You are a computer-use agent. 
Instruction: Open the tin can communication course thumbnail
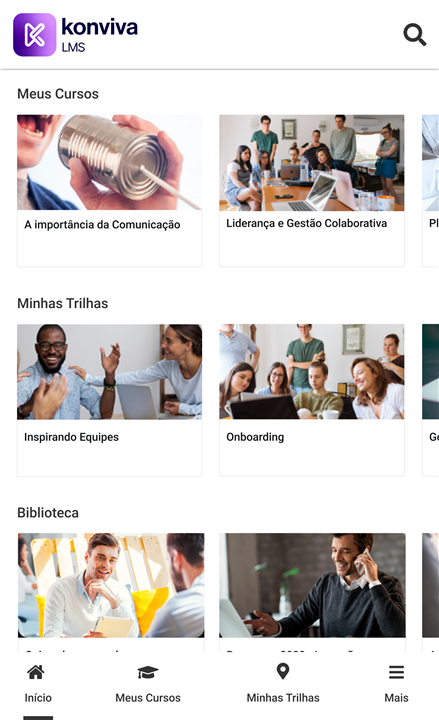point(109,163)
